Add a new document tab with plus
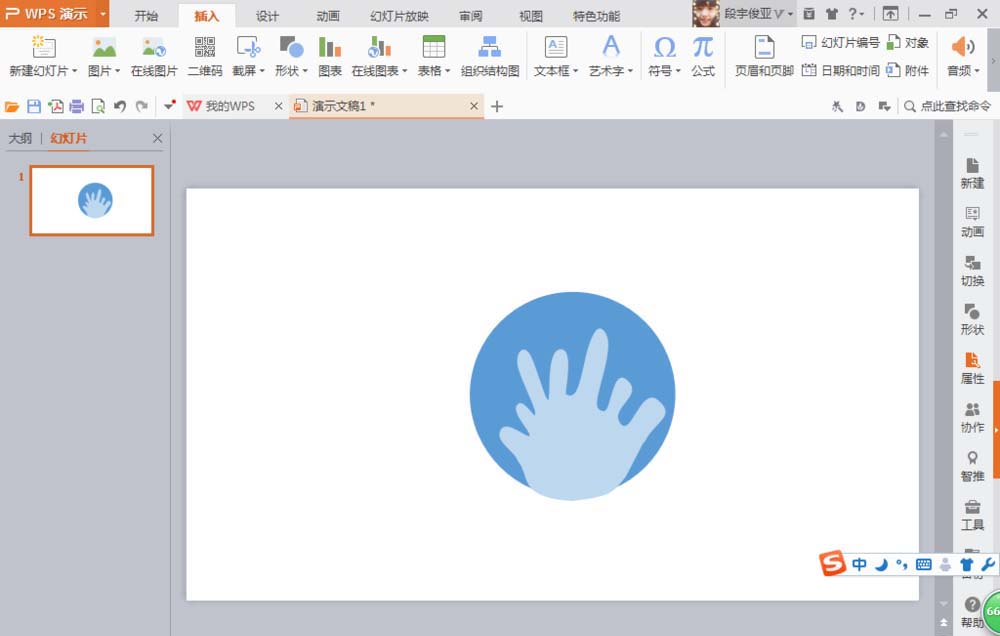This screenshot has height=636, width=1000. coord(497,107)
